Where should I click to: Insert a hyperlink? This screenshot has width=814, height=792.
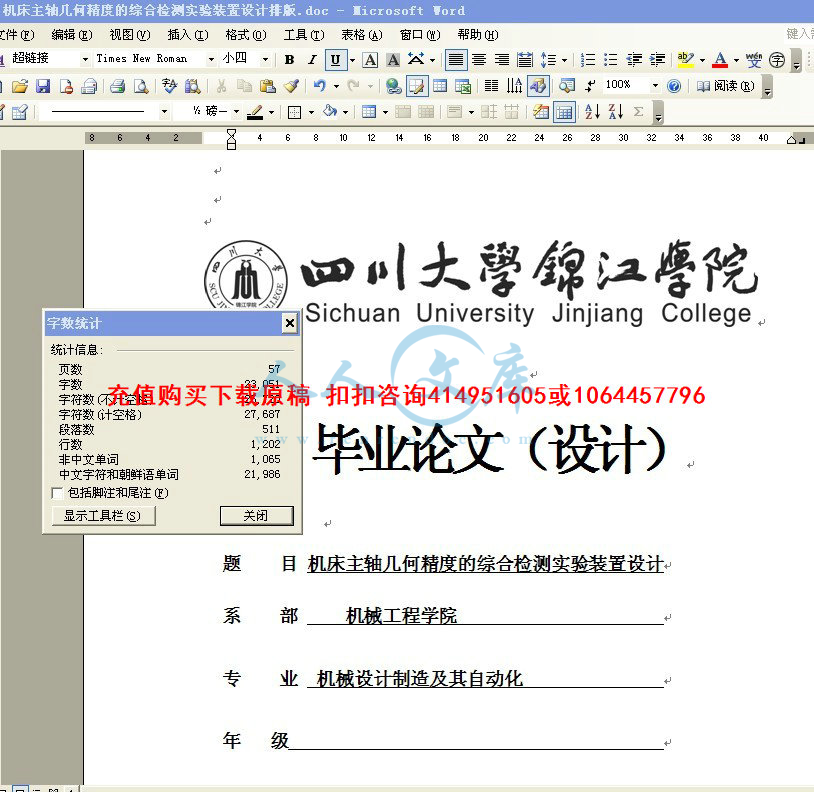point(394,86)
